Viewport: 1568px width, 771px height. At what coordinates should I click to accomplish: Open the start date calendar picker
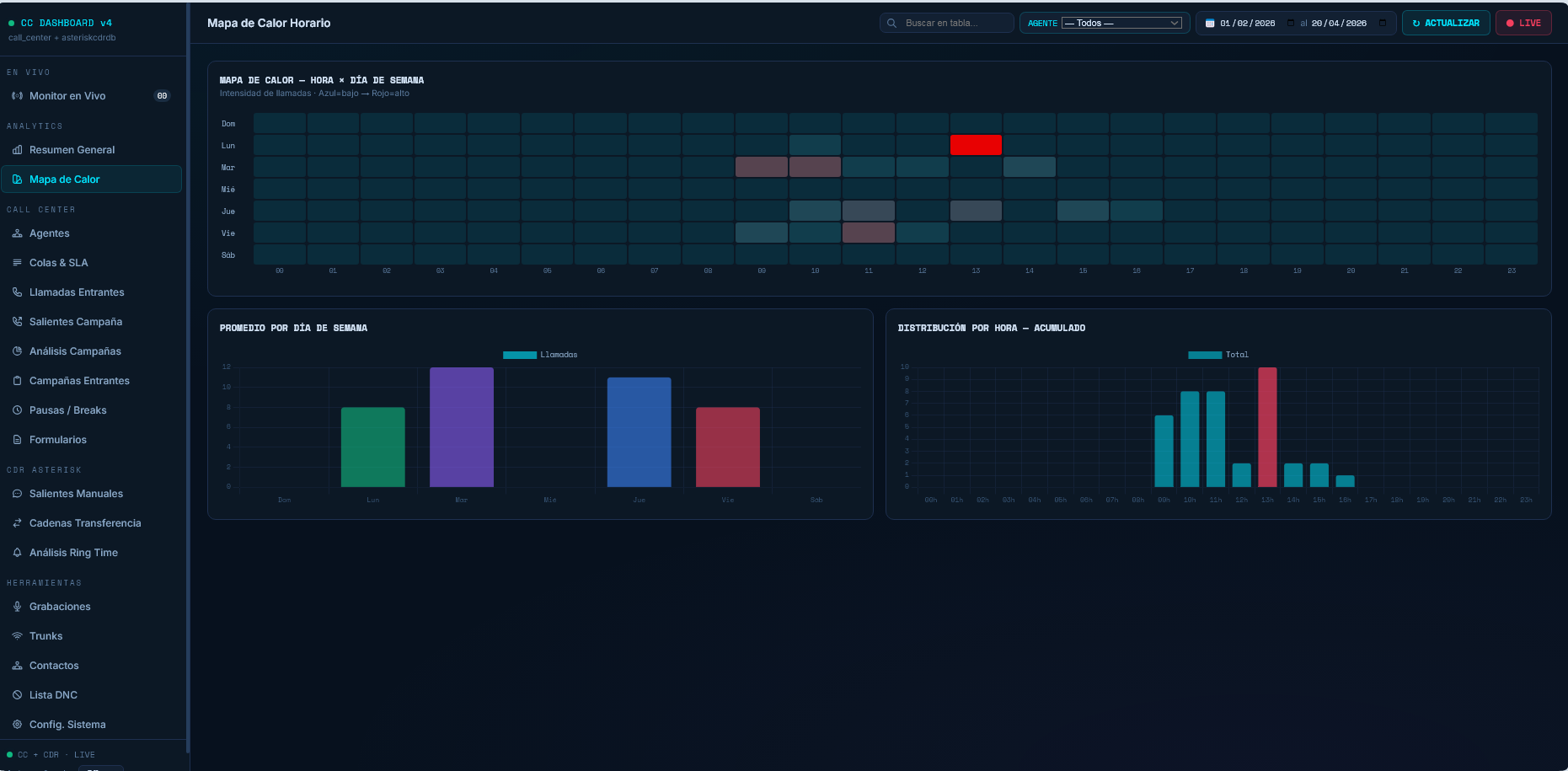click(x=1291, y=24)
